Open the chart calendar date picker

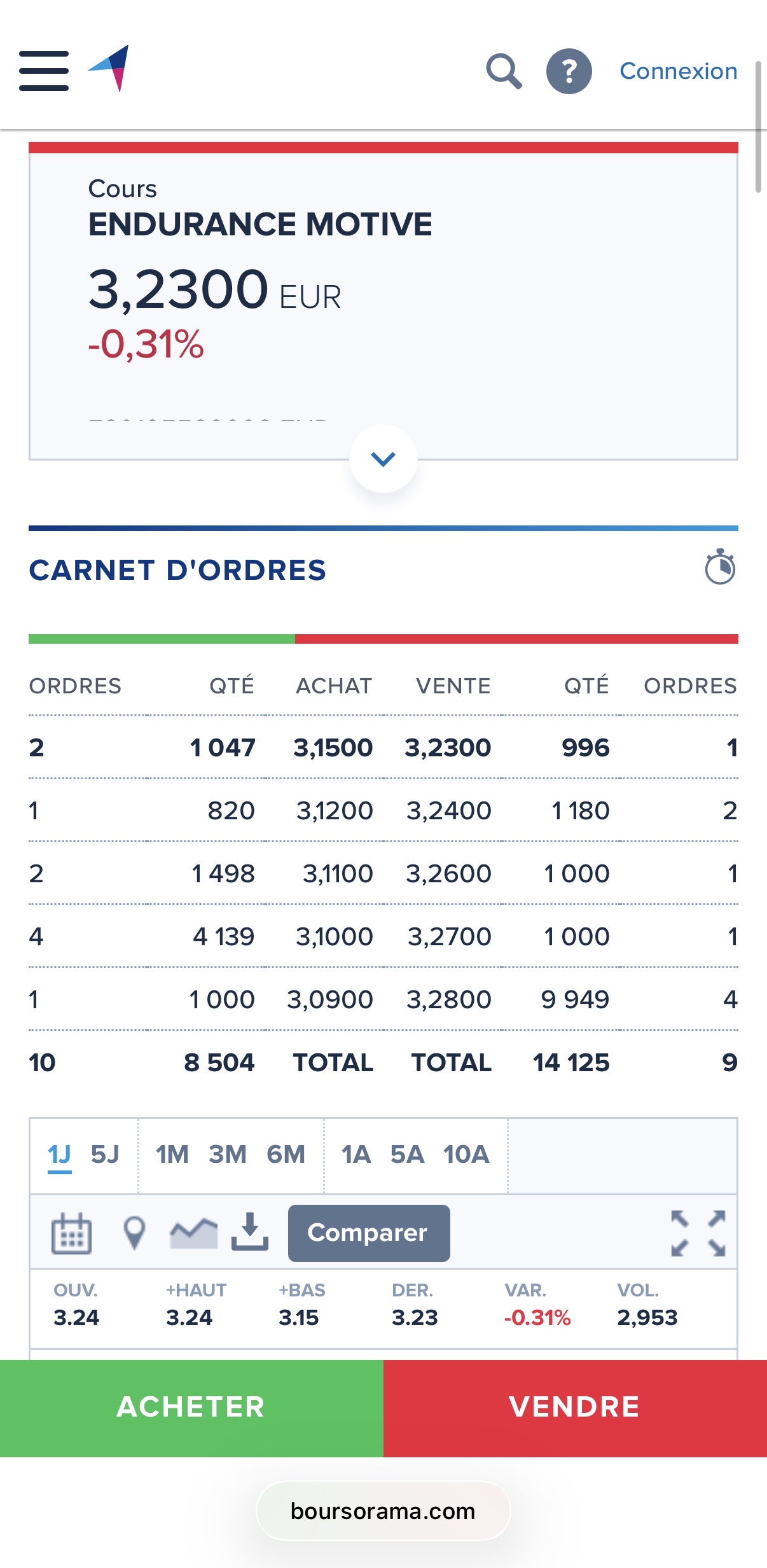click(x=71, y=1233)
